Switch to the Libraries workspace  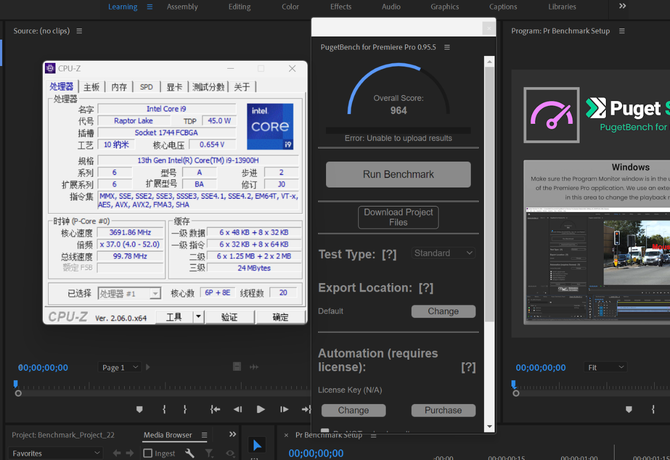[562, 7]
